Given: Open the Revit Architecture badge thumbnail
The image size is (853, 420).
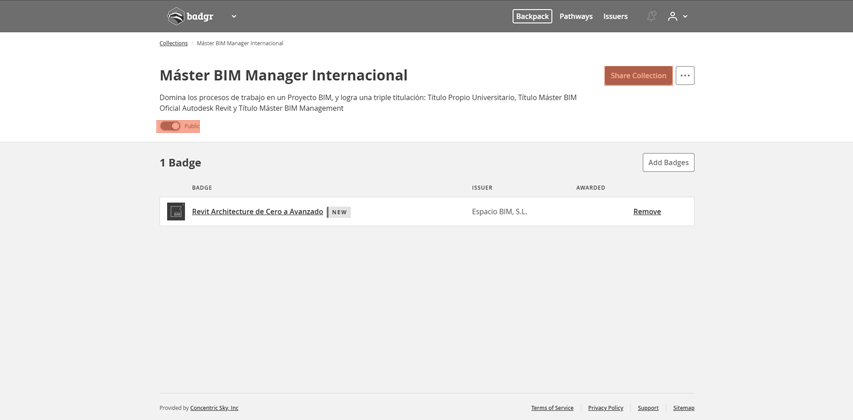Looking at the screenshot, I should [176, 212].
